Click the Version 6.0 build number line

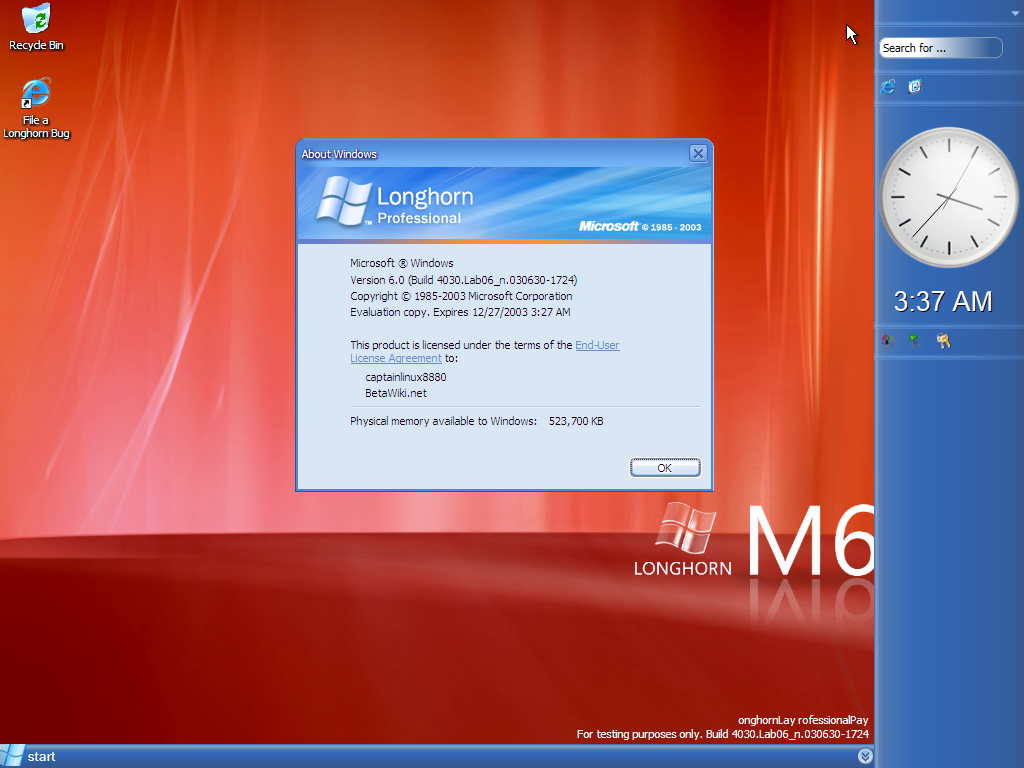464,280
